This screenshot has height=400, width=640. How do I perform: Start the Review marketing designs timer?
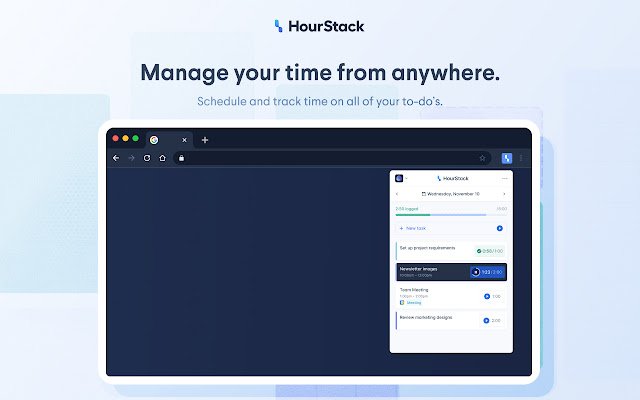[x=486, y=321]
